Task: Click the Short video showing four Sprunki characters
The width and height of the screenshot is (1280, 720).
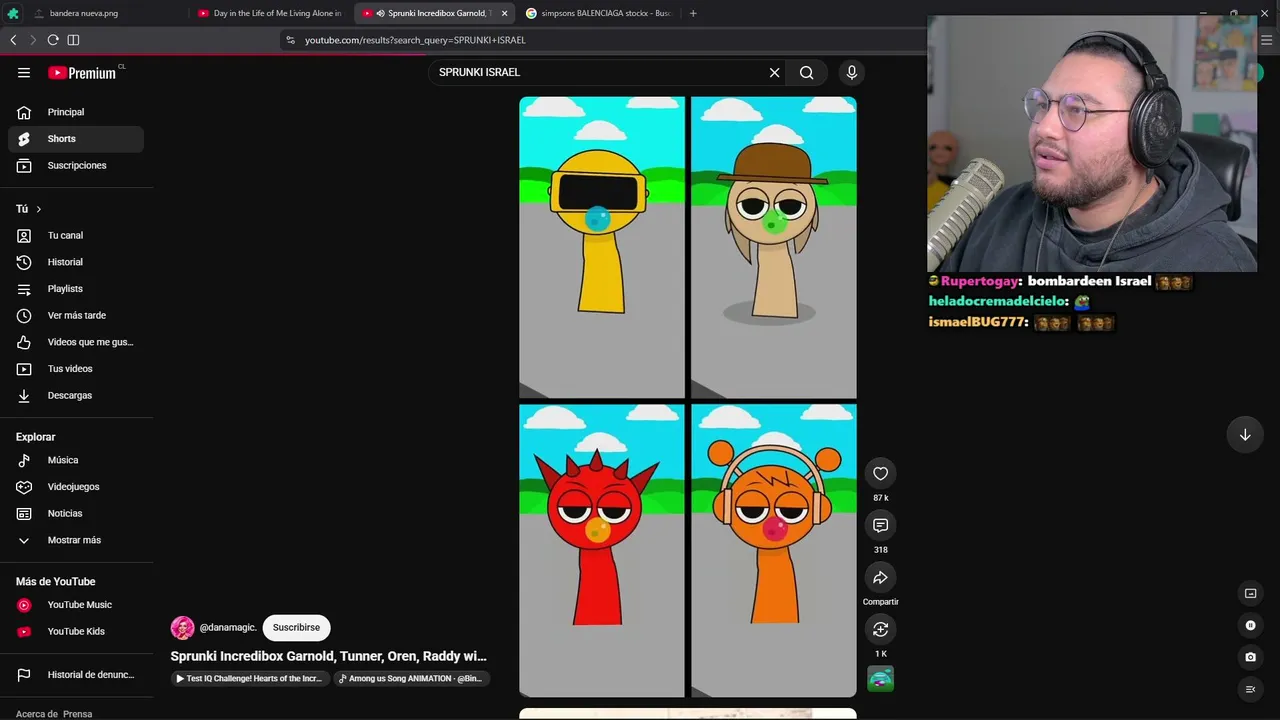Action: [x=688, y=397]
